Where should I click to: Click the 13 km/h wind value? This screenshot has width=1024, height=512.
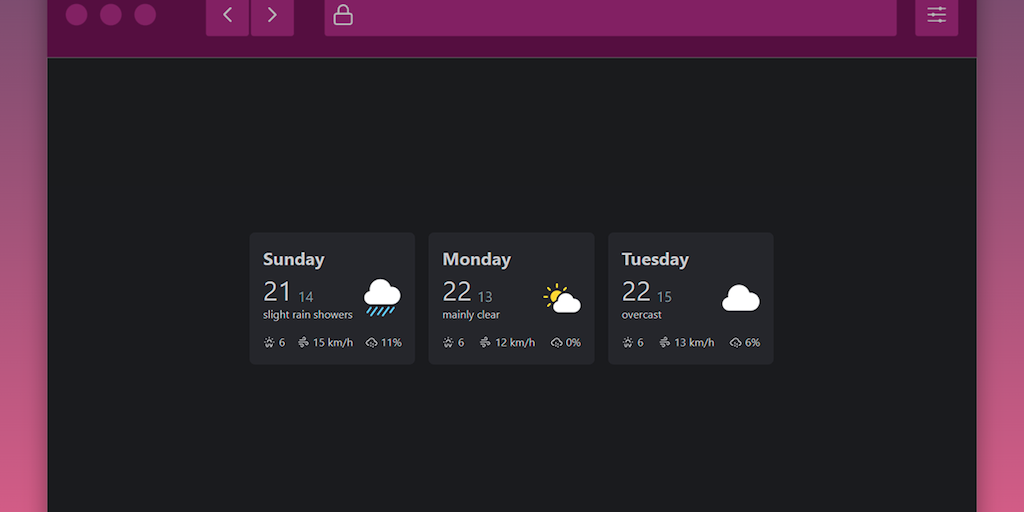coord(694,342)
